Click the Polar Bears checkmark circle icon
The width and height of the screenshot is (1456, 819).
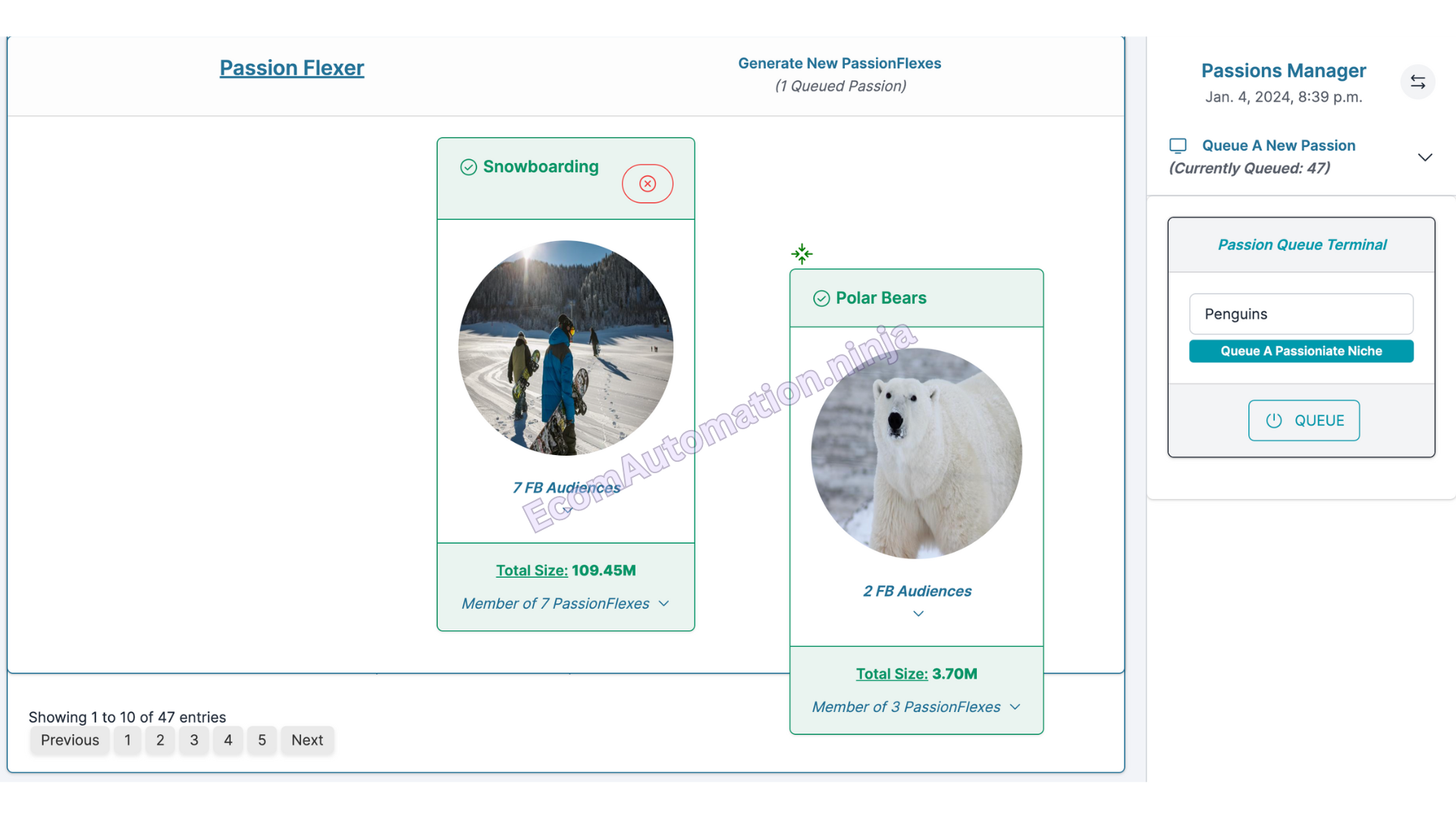[x=821, y=299]
